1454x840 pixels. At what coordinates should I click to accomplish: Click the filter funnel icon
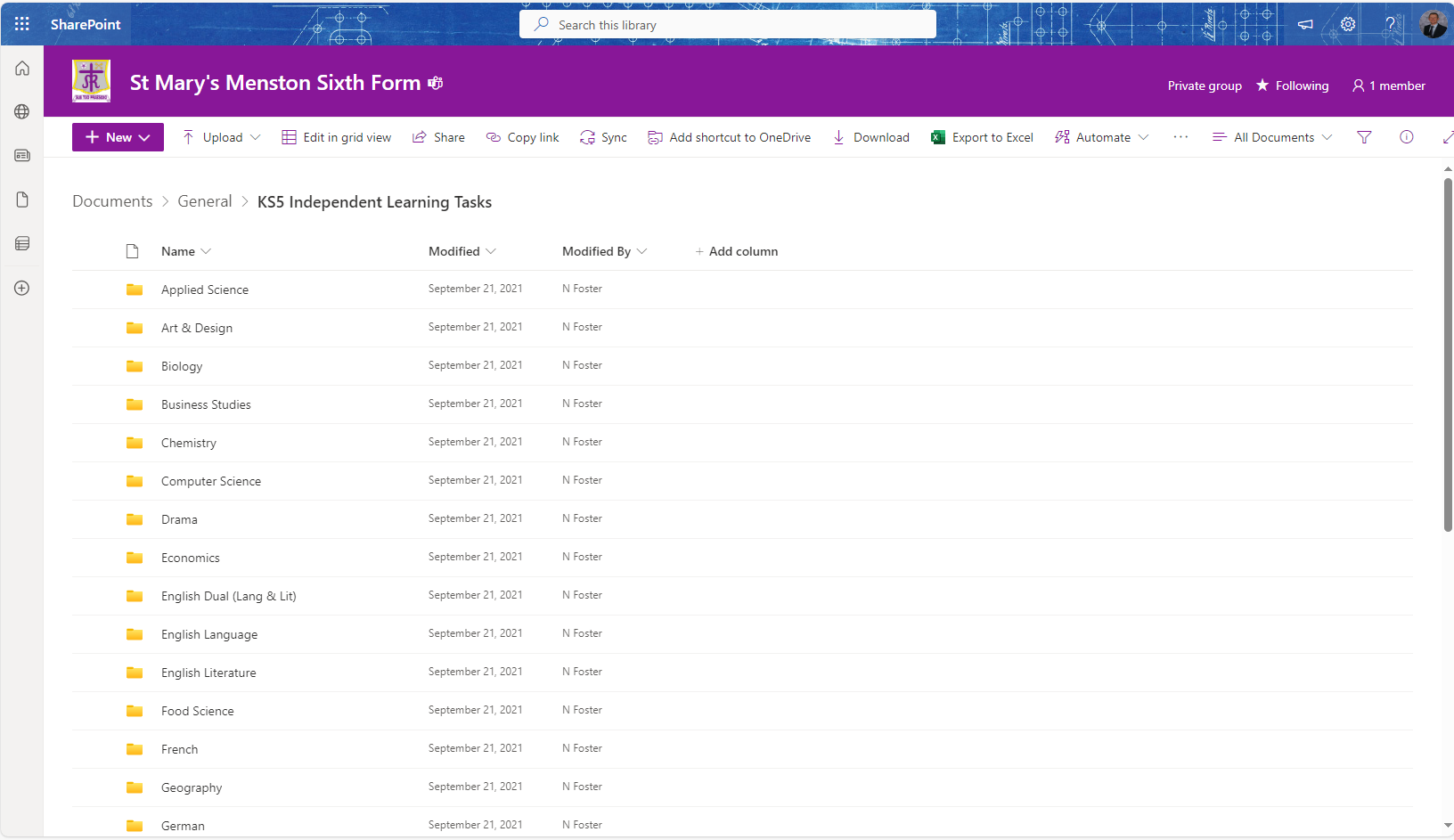pyautogui.click(x=1364, y=137)
